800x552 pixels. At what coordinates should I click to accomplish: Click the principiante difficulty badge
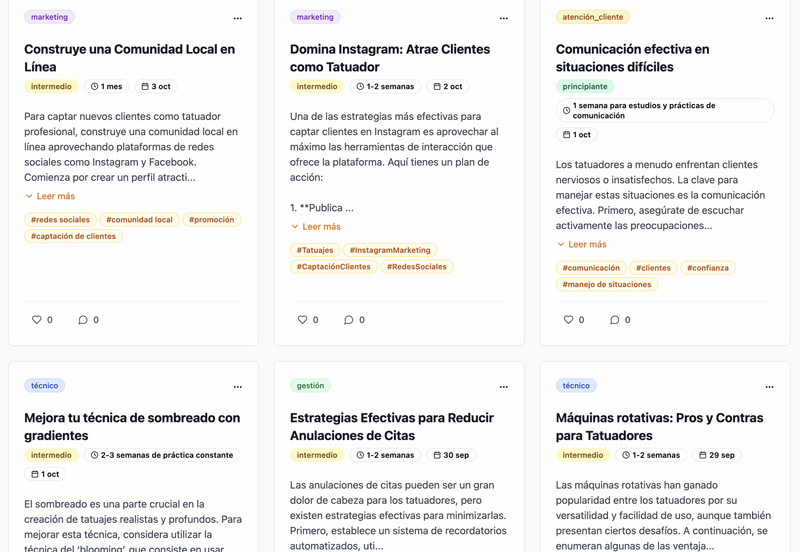585,87
